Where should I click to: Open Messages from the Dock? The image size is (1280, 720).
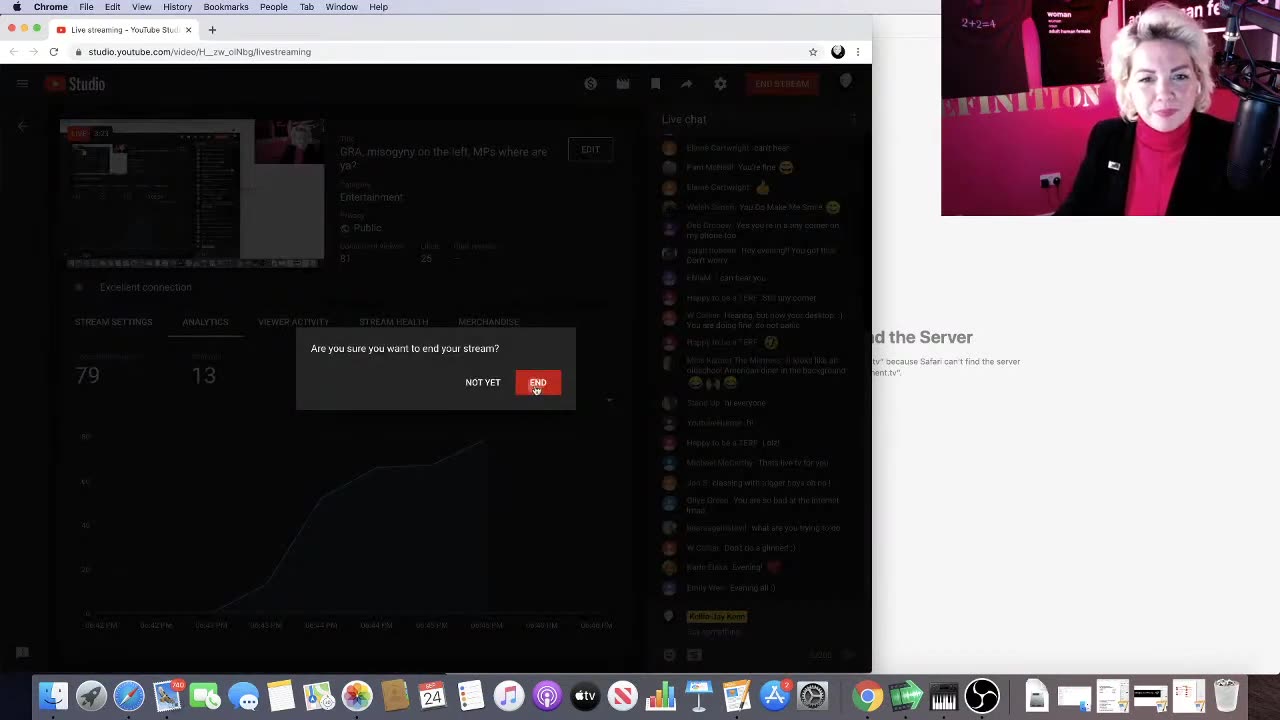coord(243,695)
